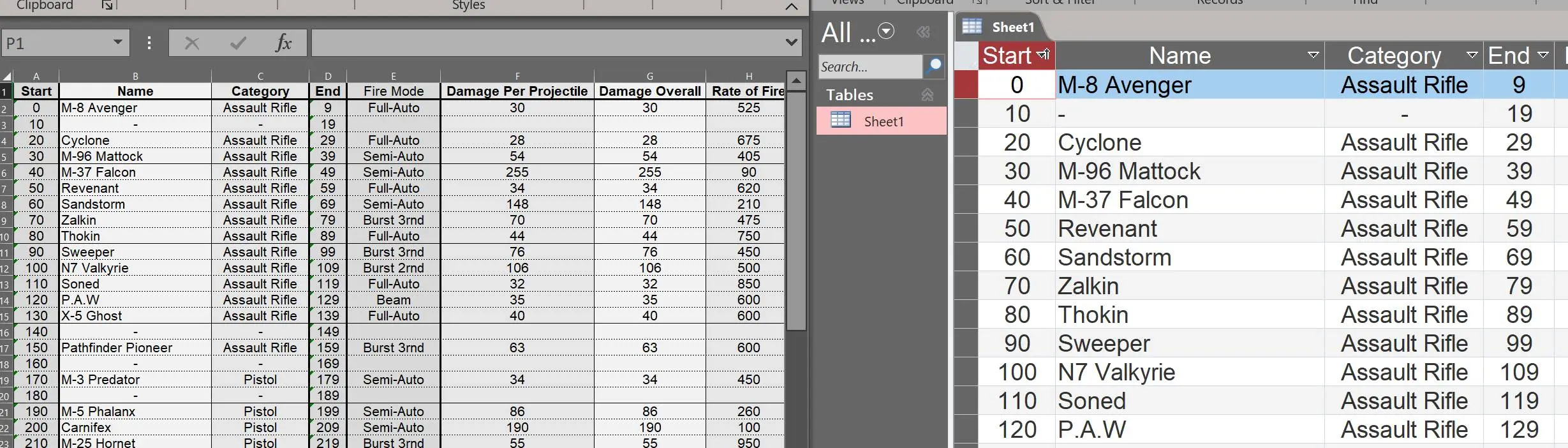The image size is (1568, 448).
Task: Collapse the Excel ribbon with the chevron
Action: click(x=791, y=6)
